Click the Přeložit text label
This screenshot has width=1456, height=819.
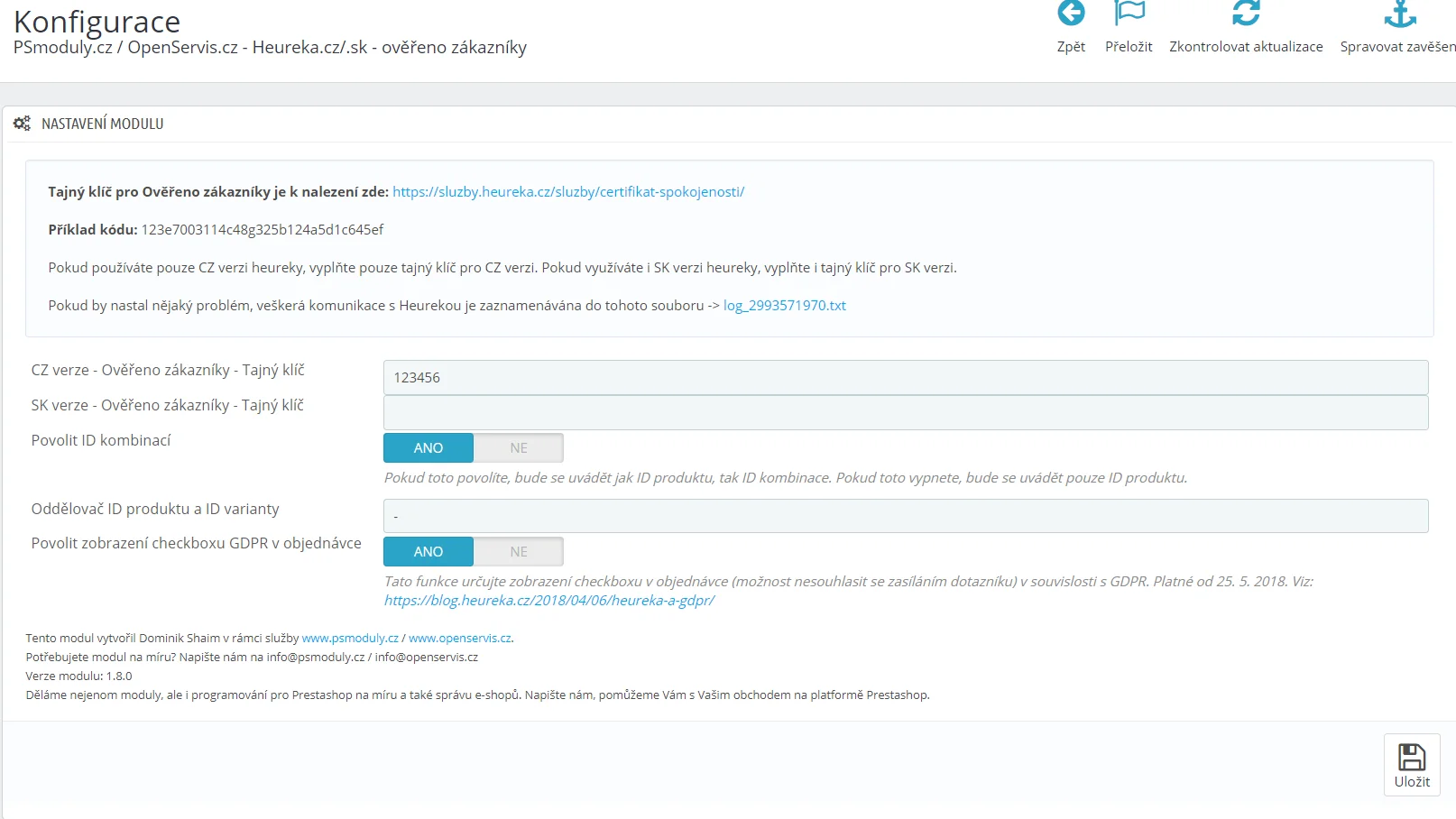coord(1129,47)
